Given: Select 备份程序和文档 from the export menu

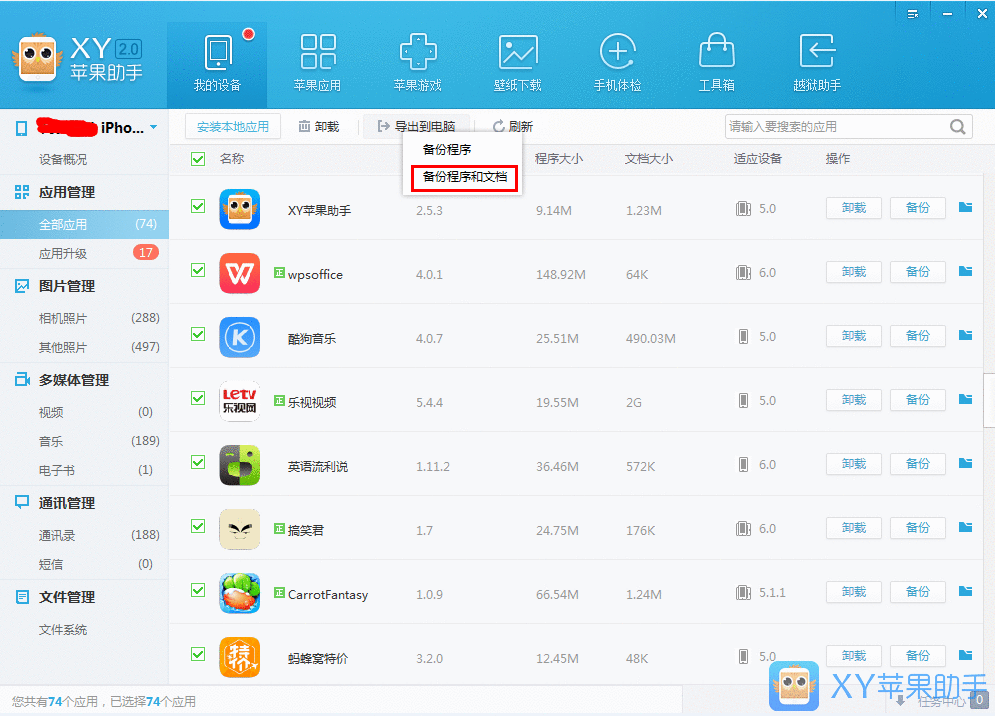Looking at the screenshot, I should click(463, 177).
